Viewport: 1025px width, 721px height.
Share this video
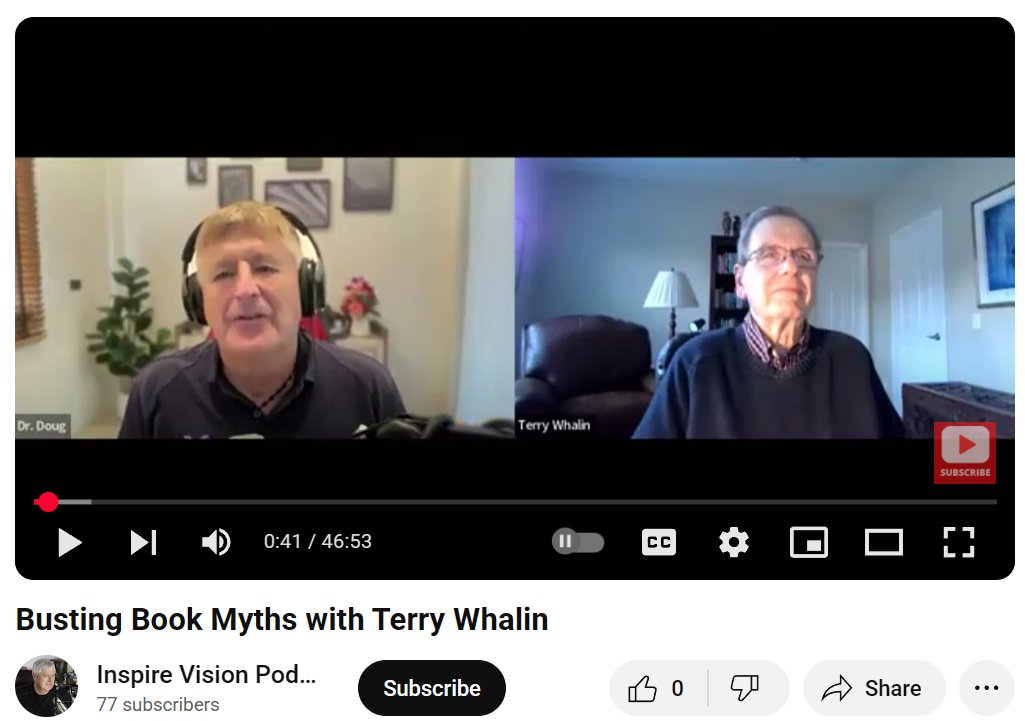pyautogui.click(x=873, y=688)
